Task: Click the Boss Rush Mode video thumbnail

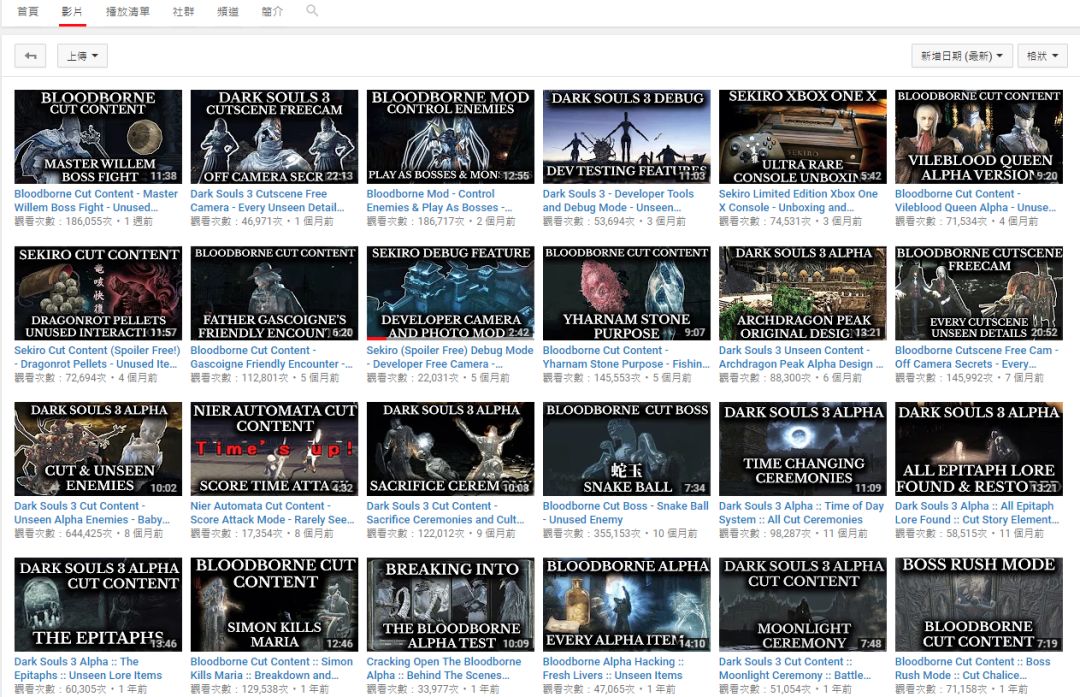Action: 978,605
